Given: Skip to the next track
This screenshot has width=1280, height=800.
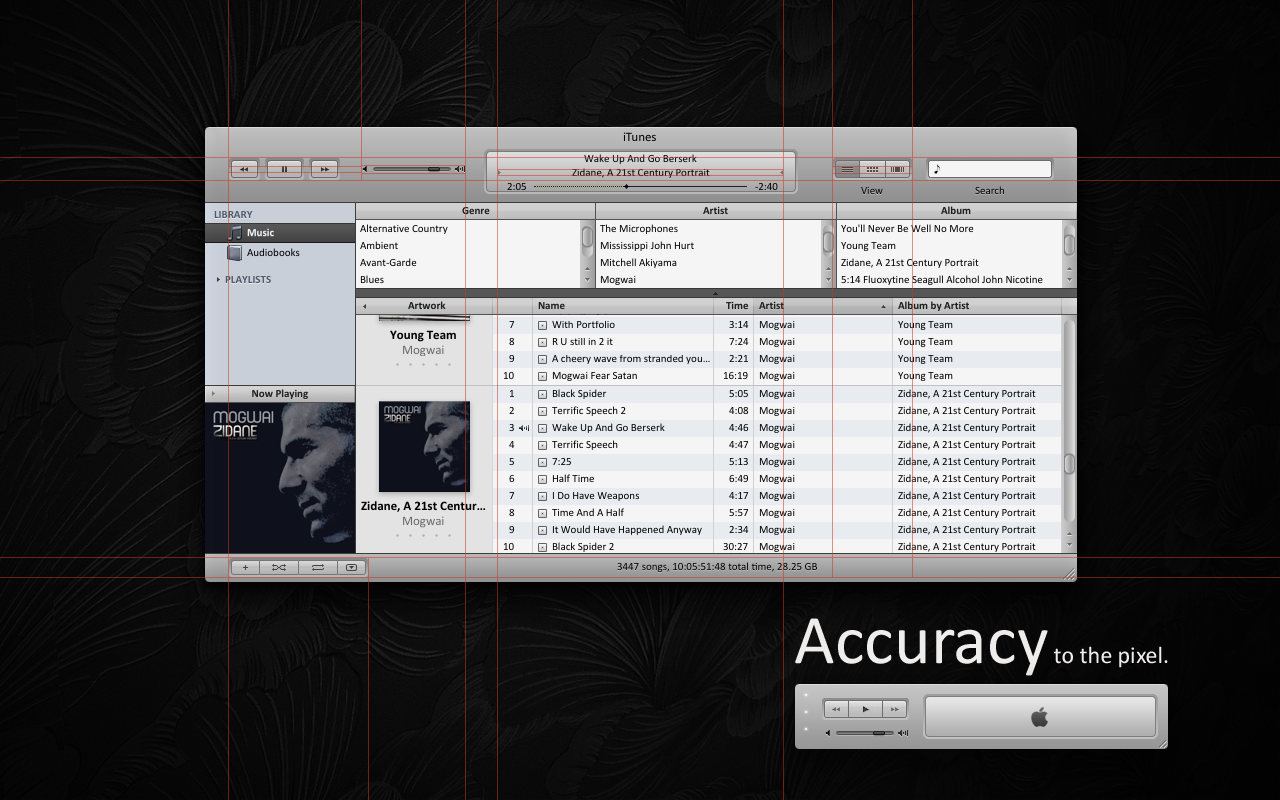Looking at the screenshot, I should coord(324,169).
